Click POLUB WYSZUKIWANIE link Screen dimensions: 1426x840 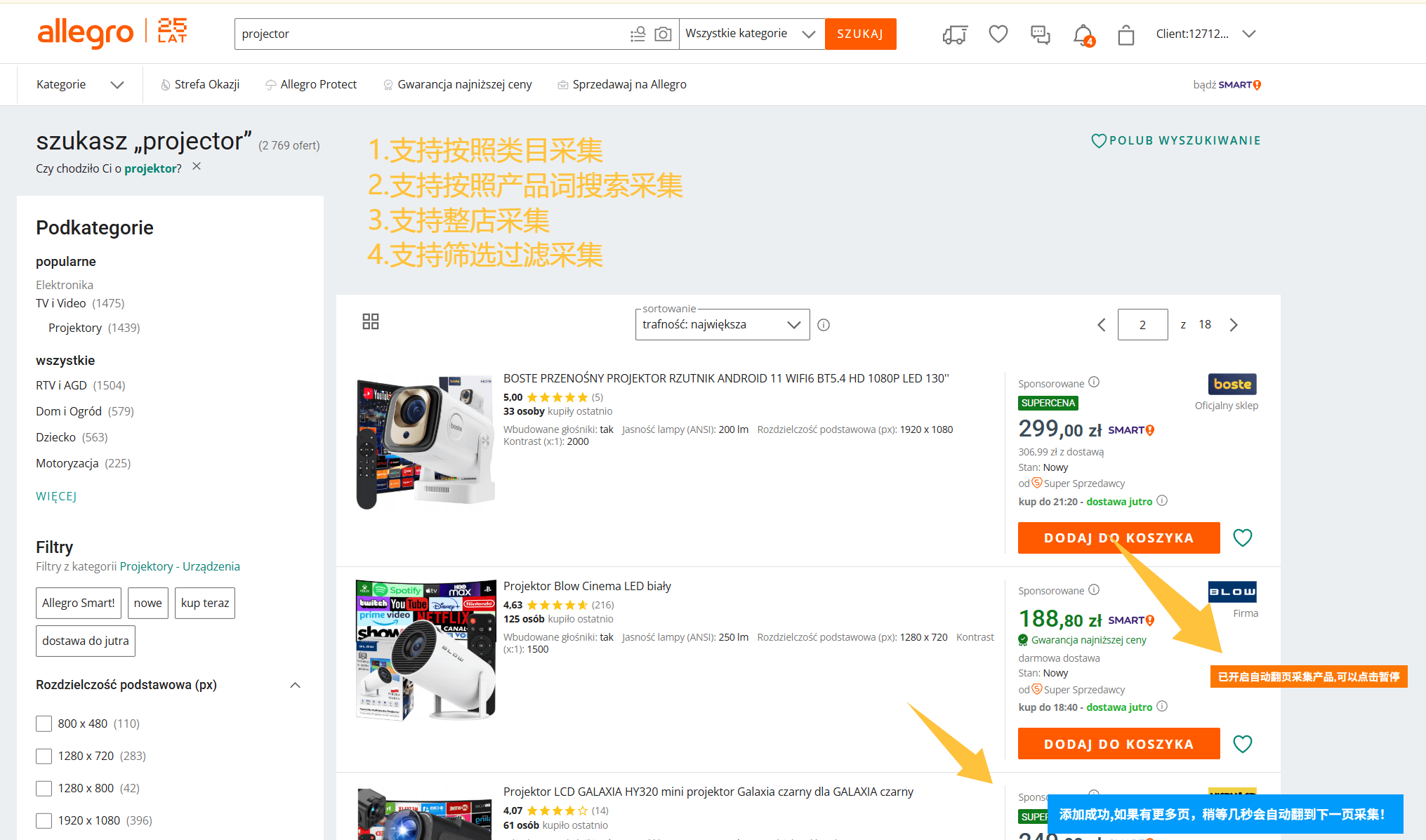1176,140
